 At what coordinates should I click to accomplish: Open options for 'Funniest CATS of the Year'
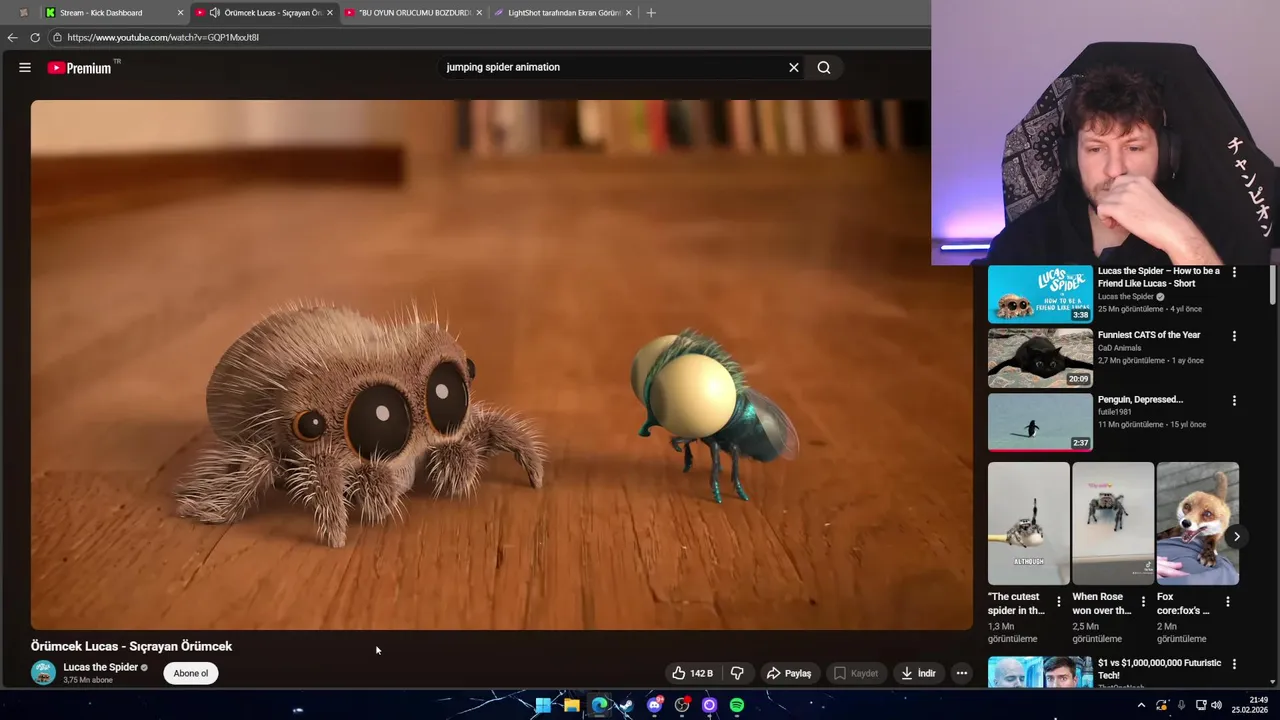1234,336
